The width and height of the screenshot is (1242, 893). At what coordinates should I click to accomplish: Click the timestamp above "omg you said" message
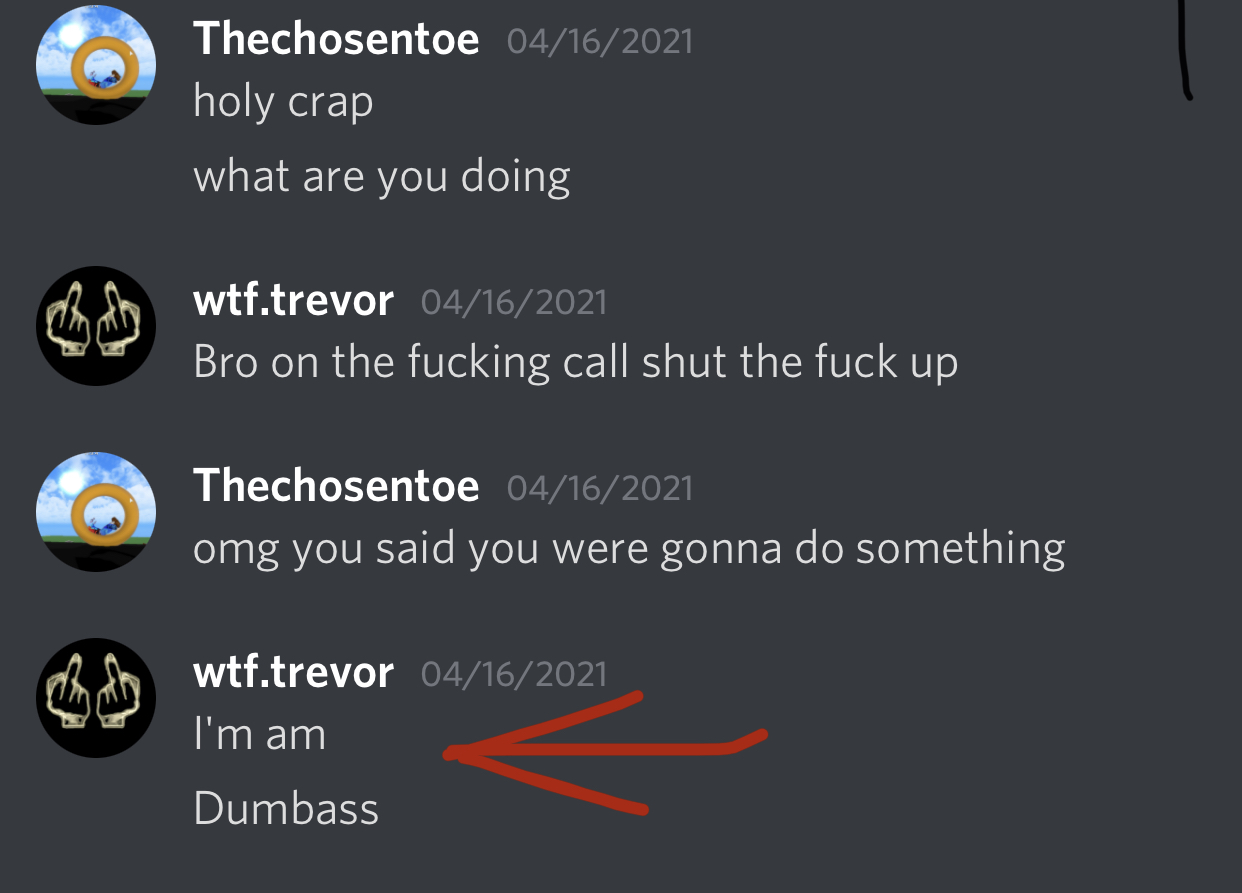click(600, 487)
